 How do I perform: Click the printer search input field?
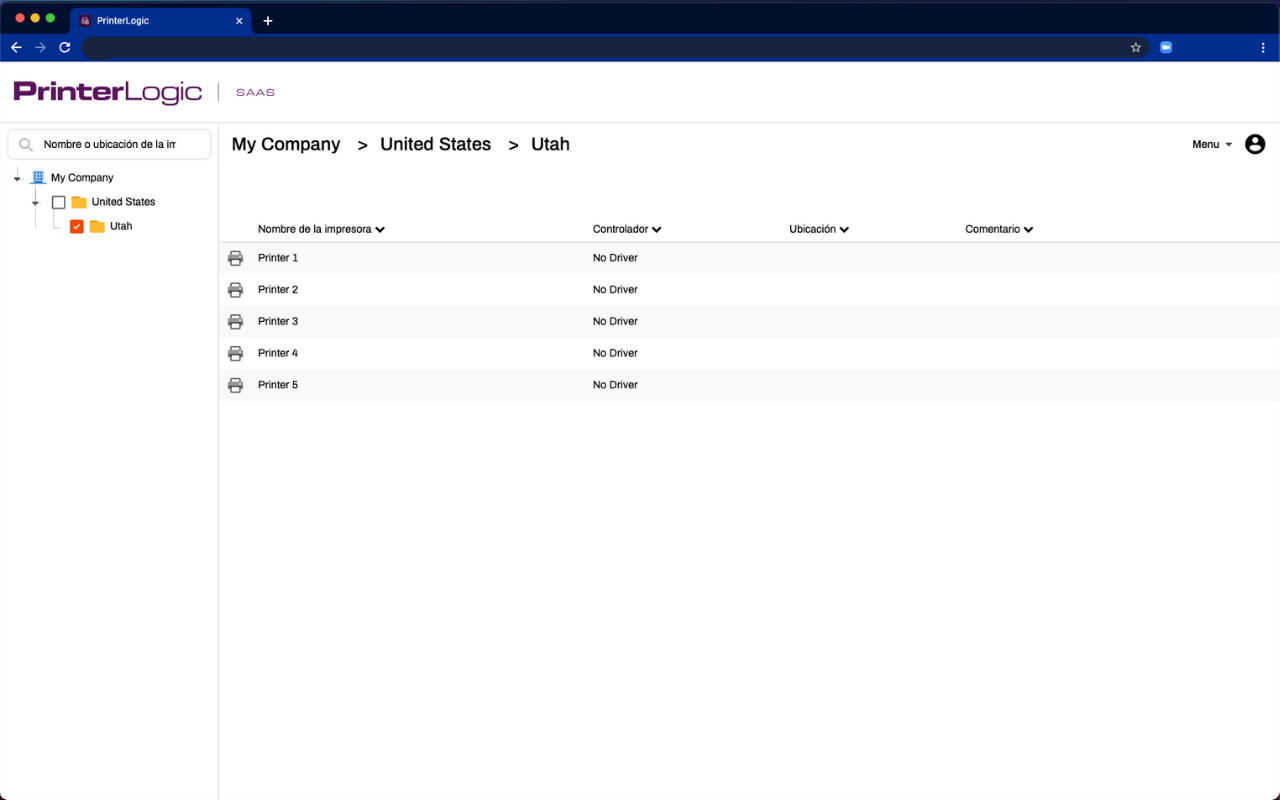click(118, 143)
